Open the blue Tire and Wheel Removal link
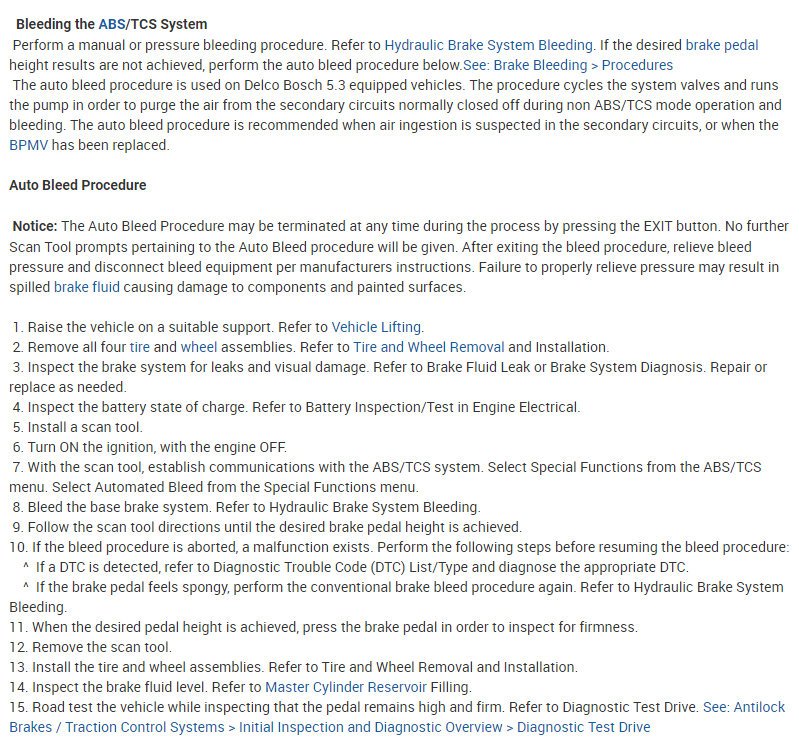This screenshot has height=748, width=799. 428,347
